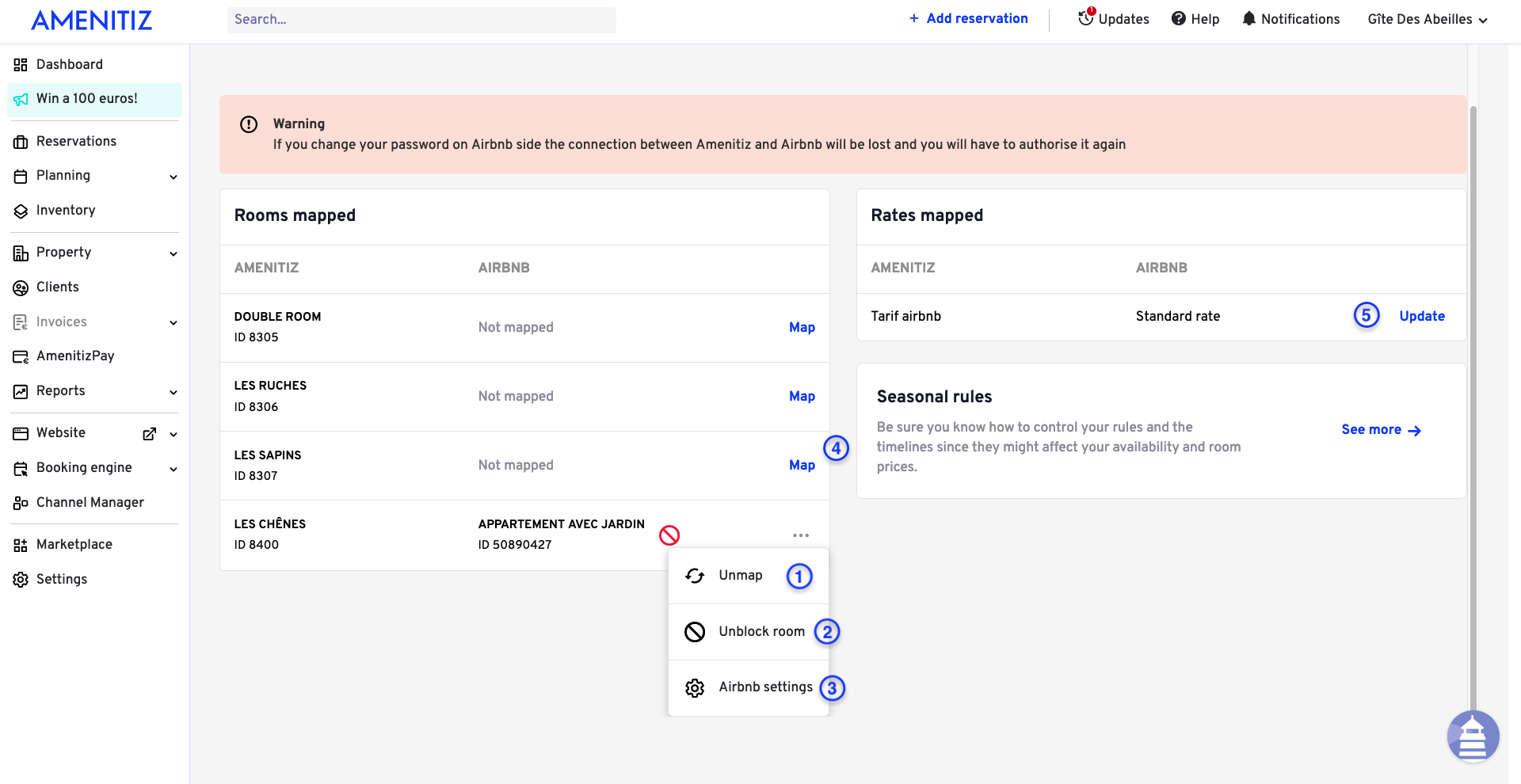Open the Gîte Des Abeilles account dropdown
1521x784 pixels.
1428,19
